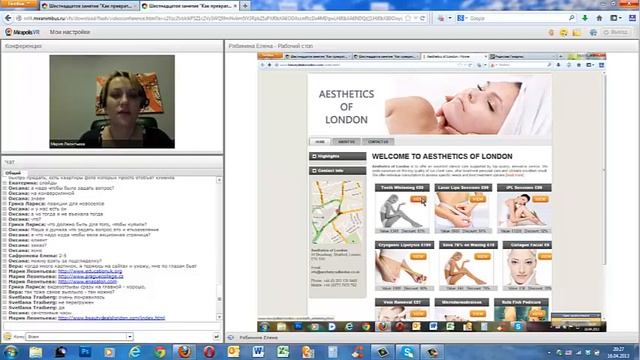Click the folder icon in the conference toolbar
Screen dimensions: 640x360
pyautogui.click(x=577, y=32)
